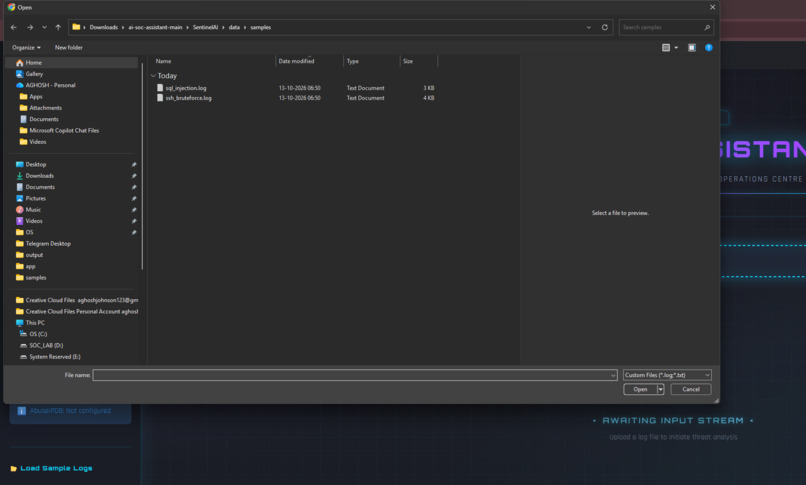Expand the File name dropdown arrow
The image size is (806, 485).
tap(613, 375)
